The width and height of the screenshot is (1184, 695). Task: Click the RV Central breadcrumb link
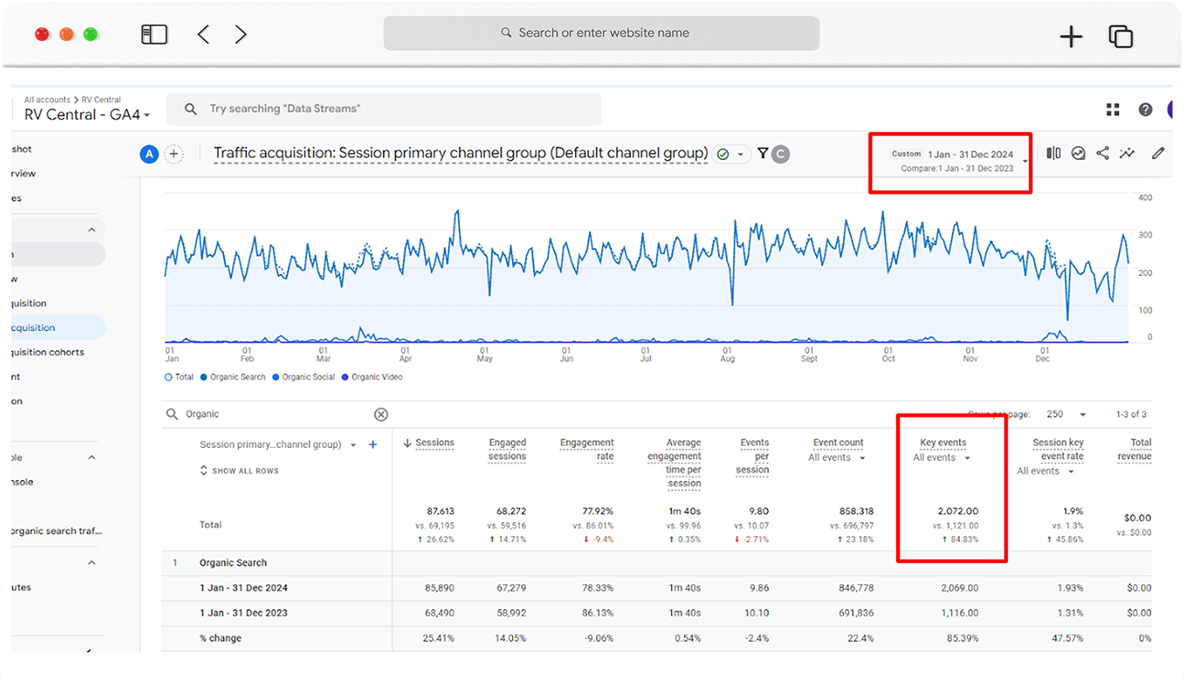tap(101, 100)
